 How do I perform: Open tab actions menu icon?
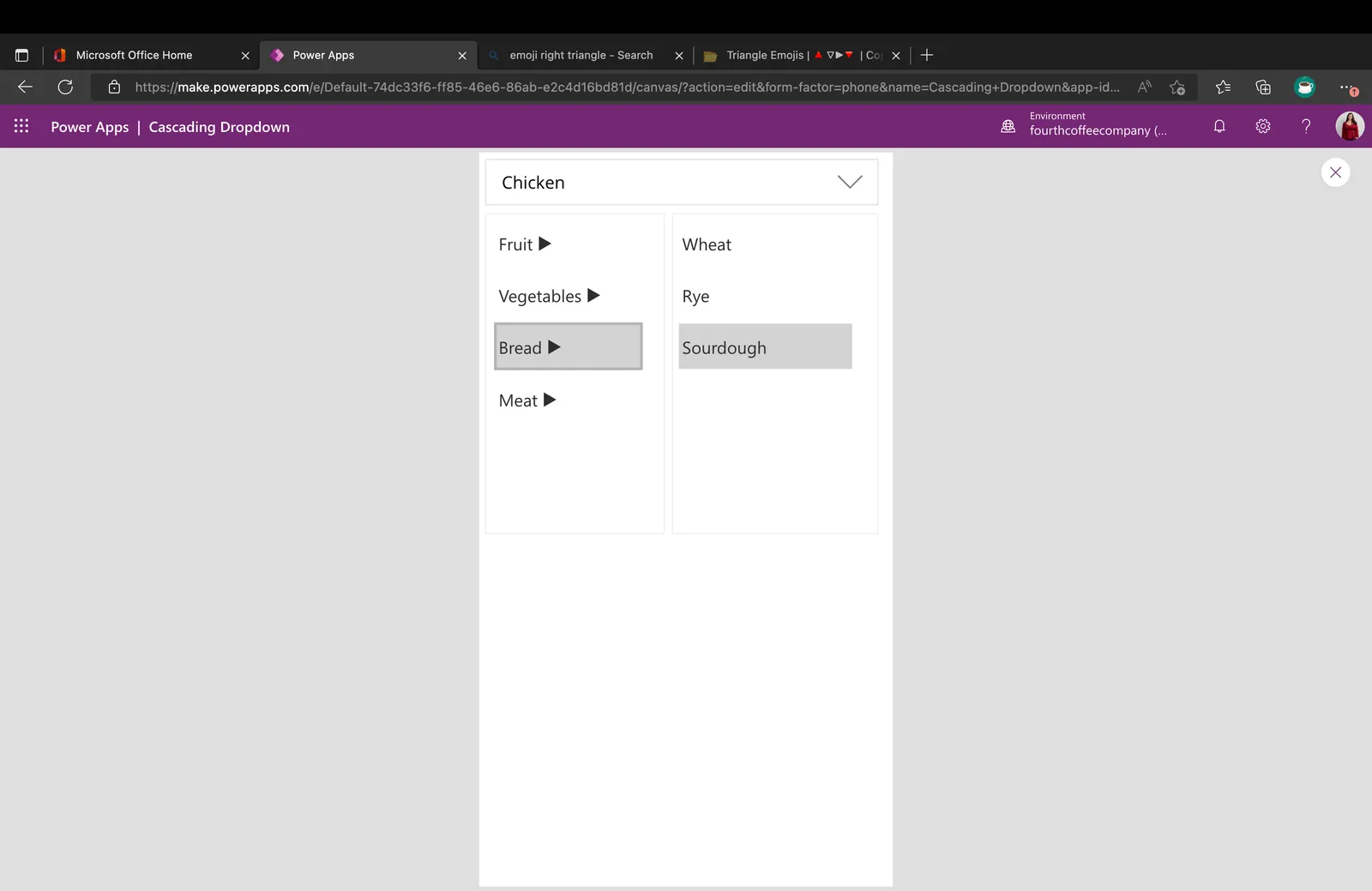[22, 55]
